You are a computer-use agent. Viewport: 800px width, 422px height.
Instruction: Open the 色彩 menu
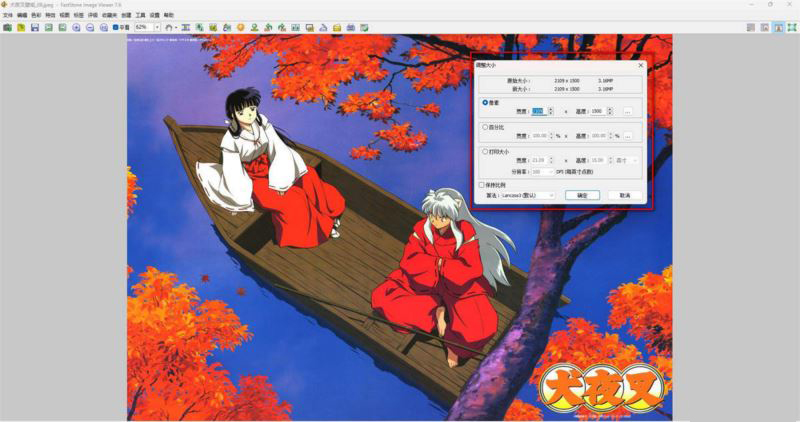pyautogui.click(x=36, y=15)
